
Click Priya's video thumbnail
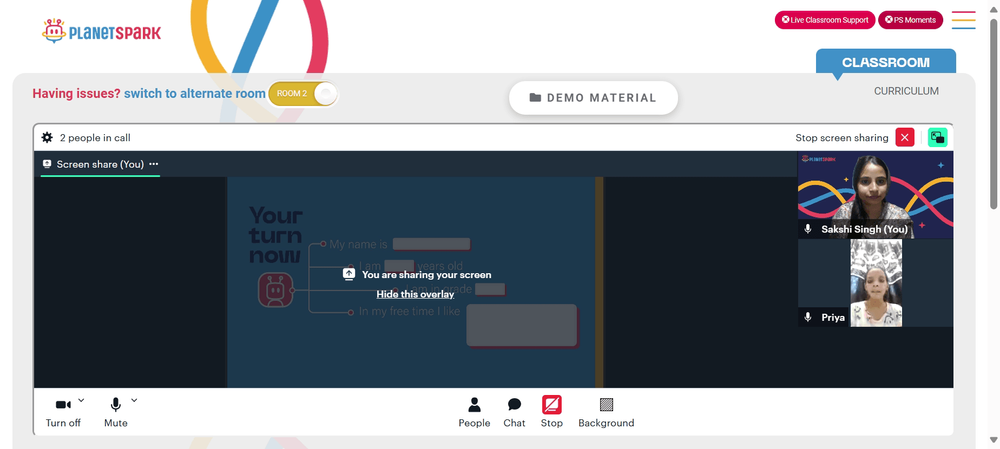(x=876, y=283)
